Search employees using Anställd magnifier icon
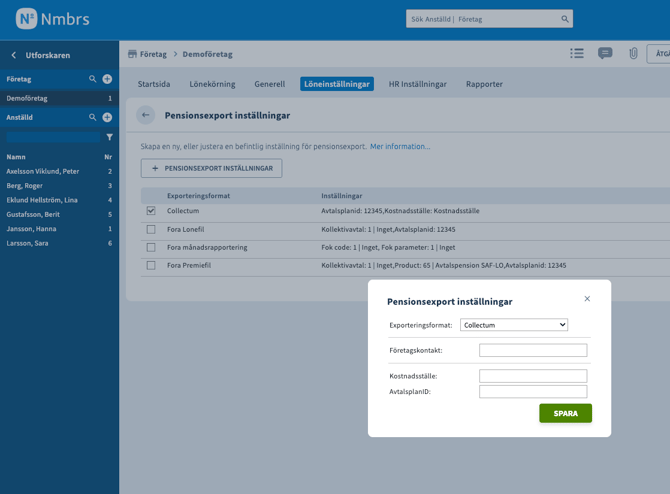Viewport: 670px width, 494px height. click(x=93, y=117)
